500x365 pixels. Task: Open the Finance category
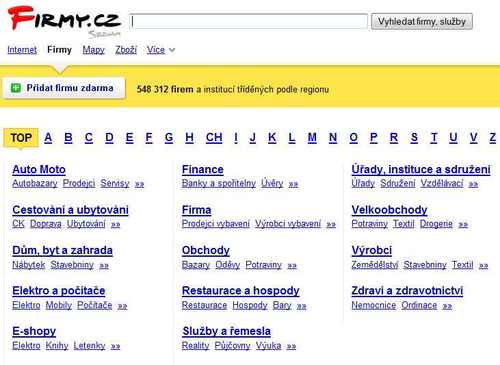coord(203,170)
